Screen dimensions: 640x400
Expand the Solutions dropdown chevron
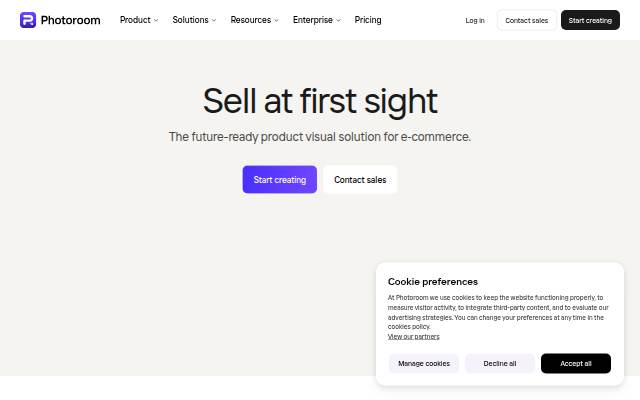(214, 20)
